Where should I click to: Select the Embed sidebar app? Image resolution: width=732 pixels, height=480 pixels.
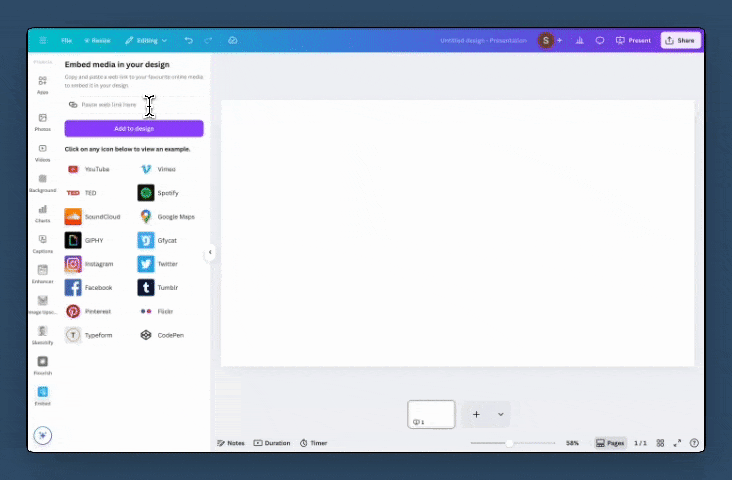click(42, 396)
